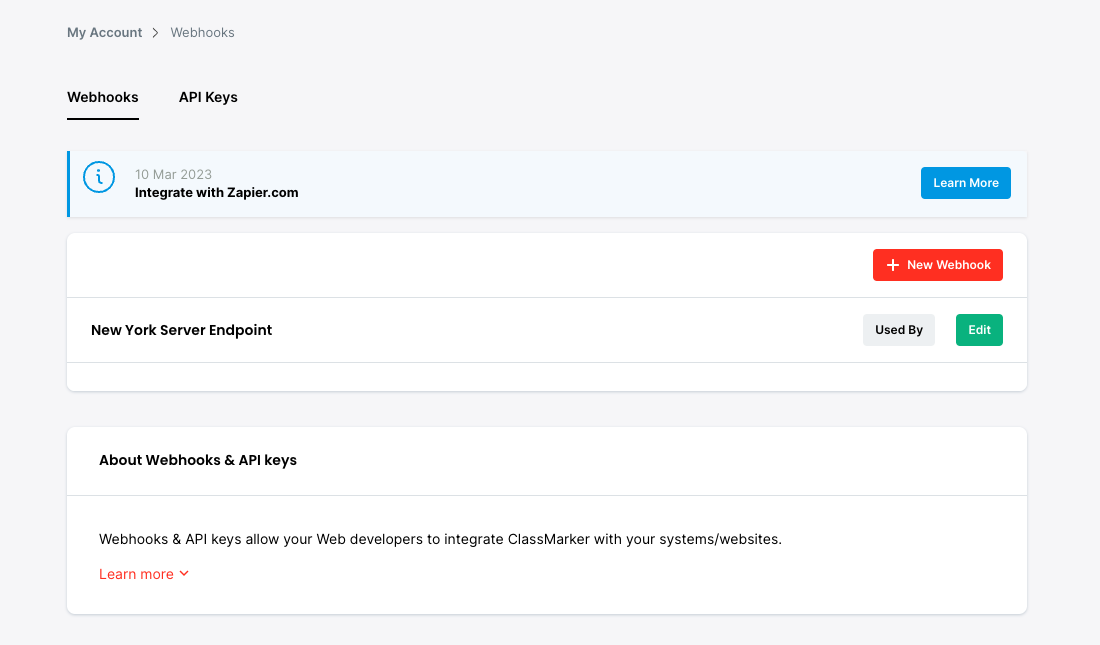1100x645 pixels.
Task: Edit the New York Server Endpoint
Action: (x=978, y=330)
